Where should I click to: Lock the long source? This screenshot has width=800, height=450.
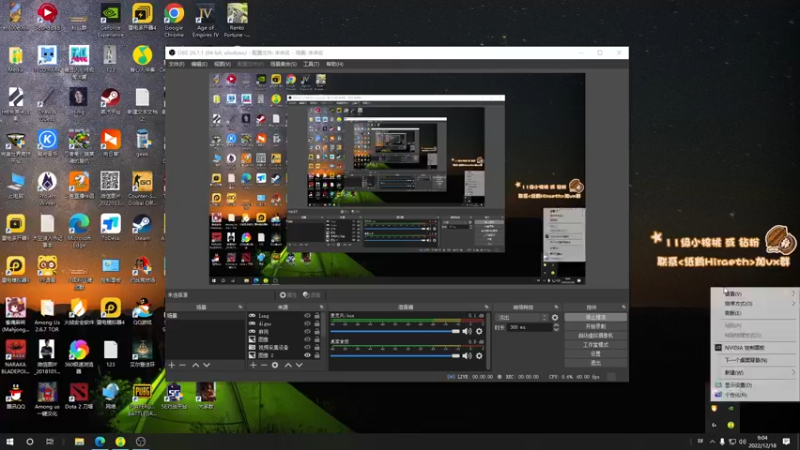pos(317,316)
